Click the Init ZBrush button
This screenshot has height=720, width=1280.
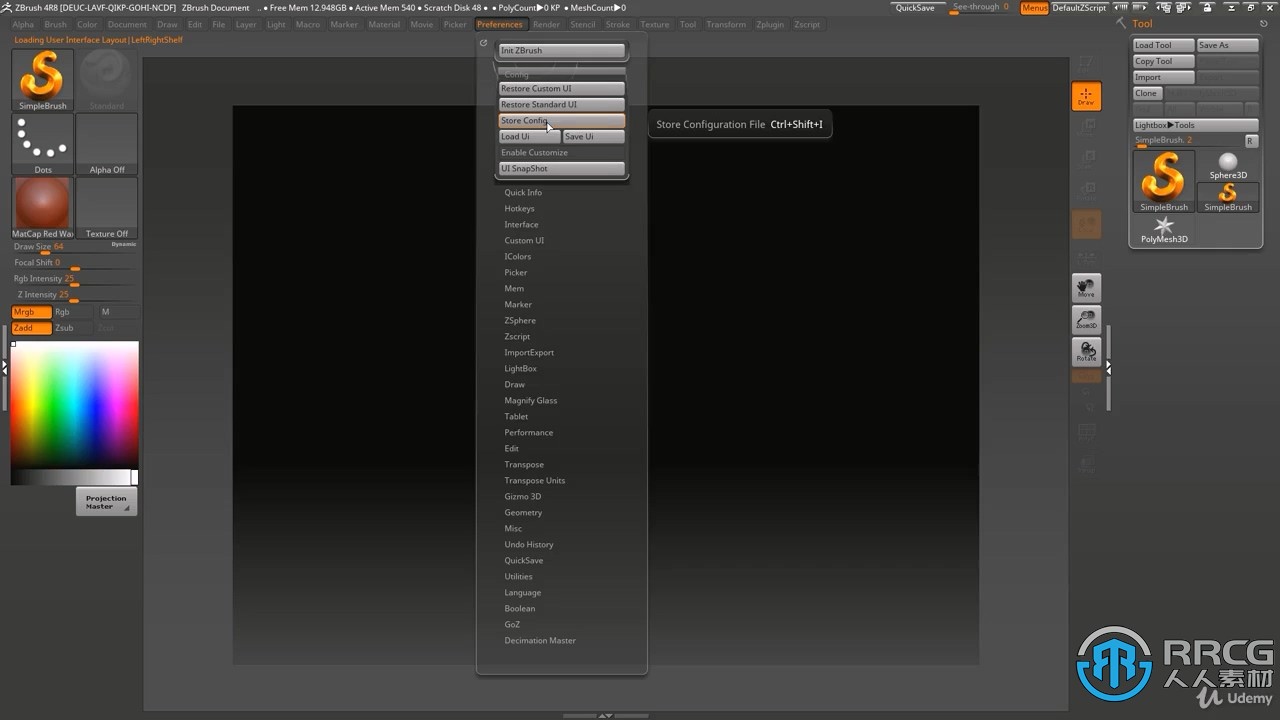click(x=562, y=50)
